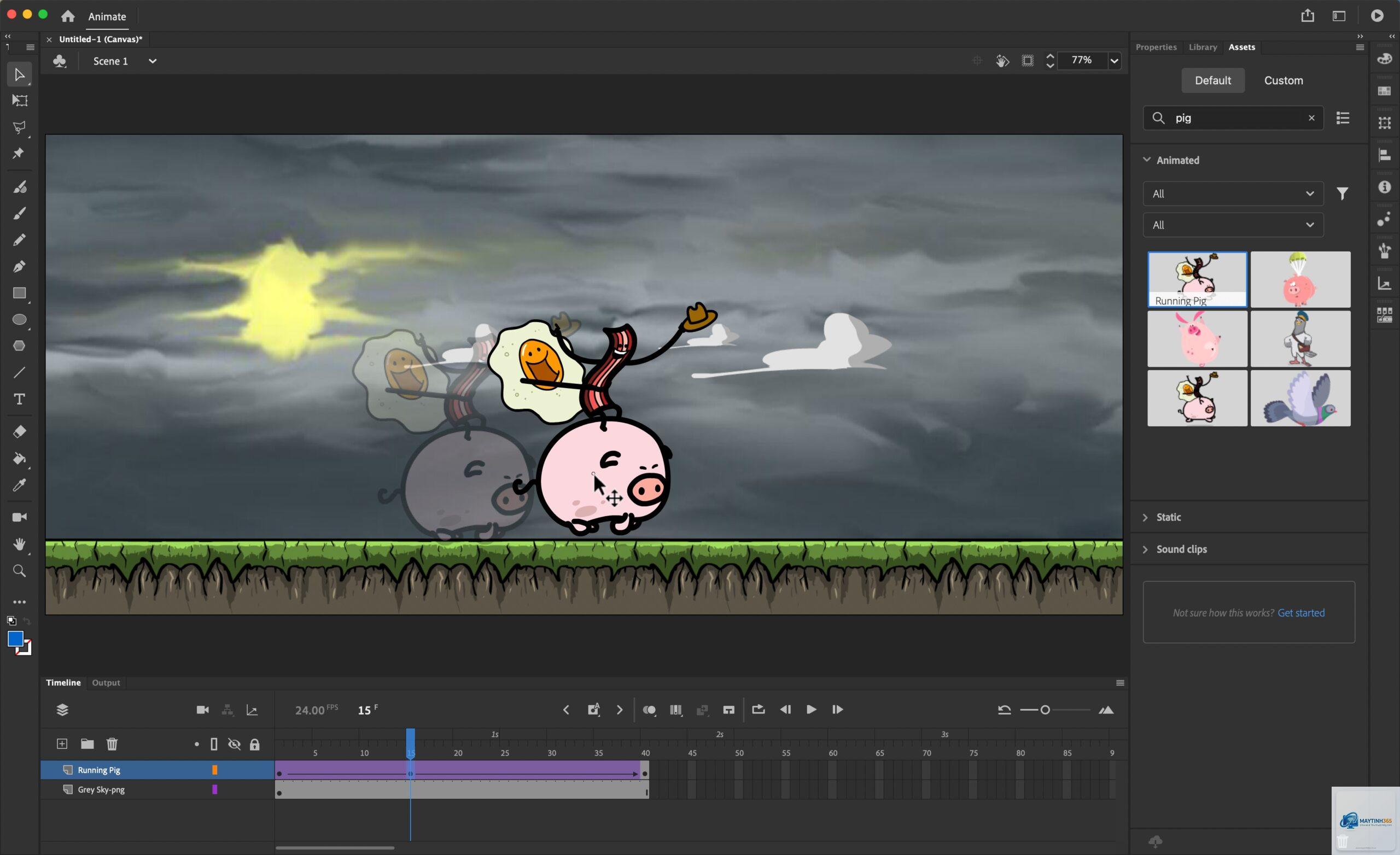
Task: Open the first All filter dropdown
Action: pyautogui.click(x=1233, y=194)
